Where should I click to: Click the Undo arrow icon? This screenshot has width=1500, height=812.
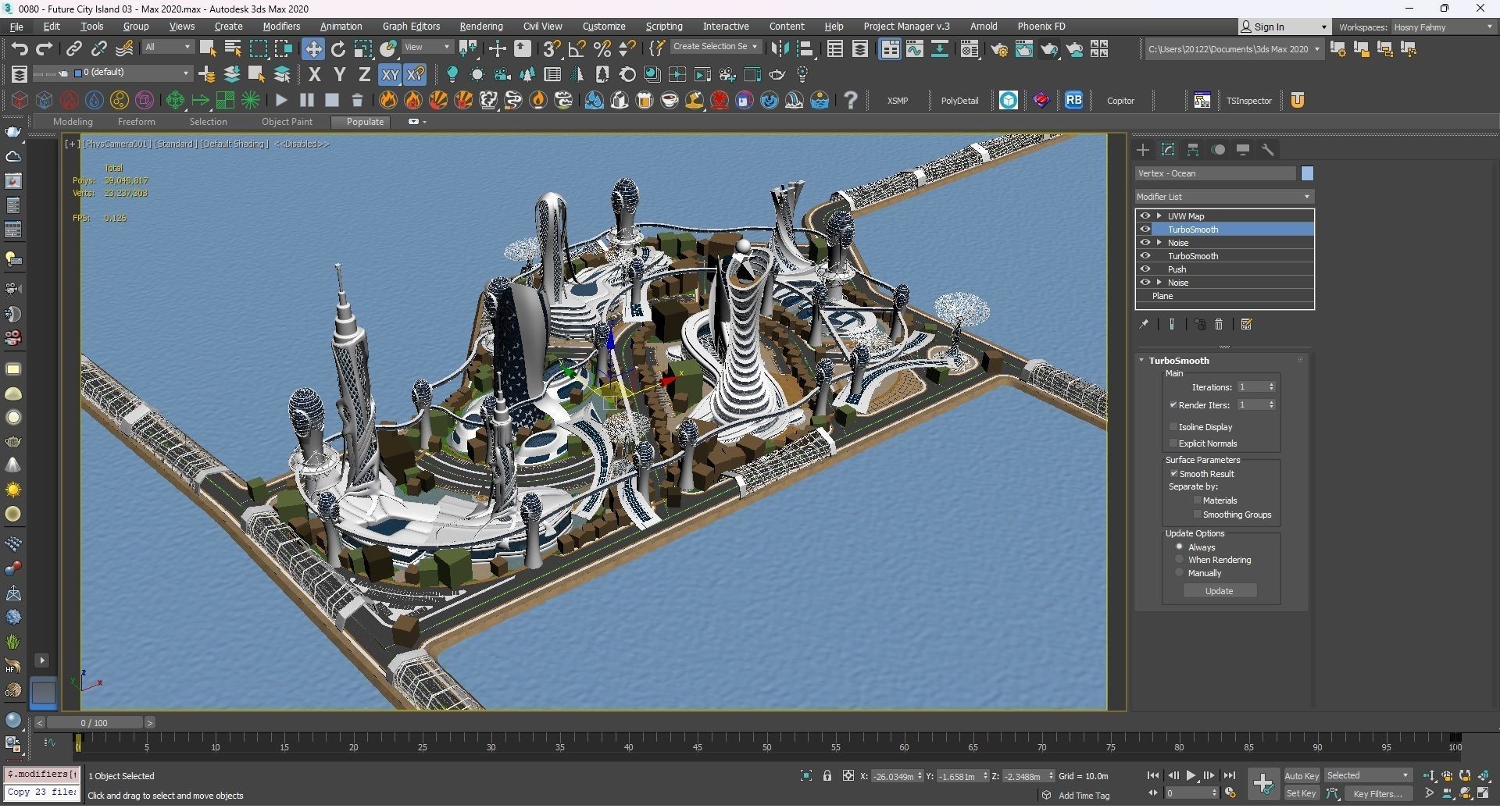tap(19, 48)
